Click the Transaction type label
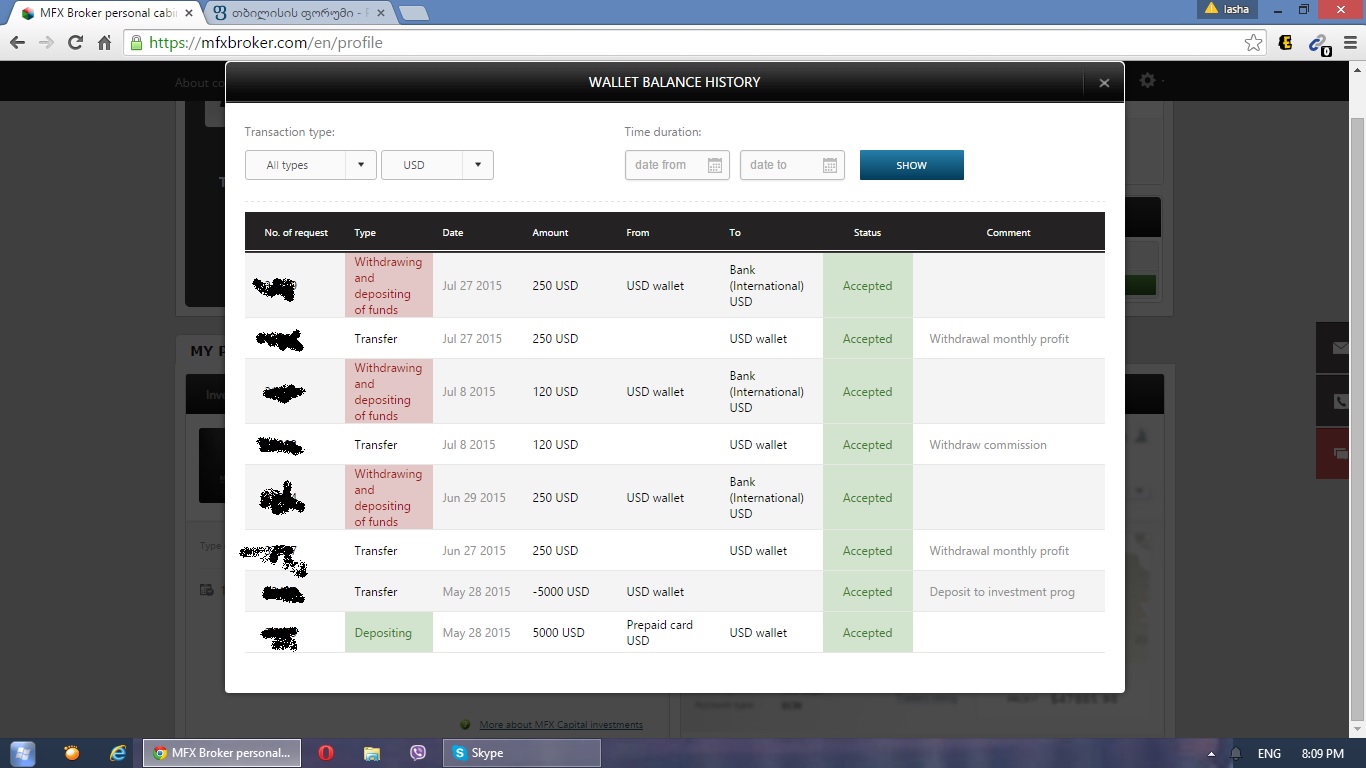Image resolution: width=1366 pixels, height=768 pixels. (x=290, y=132)
